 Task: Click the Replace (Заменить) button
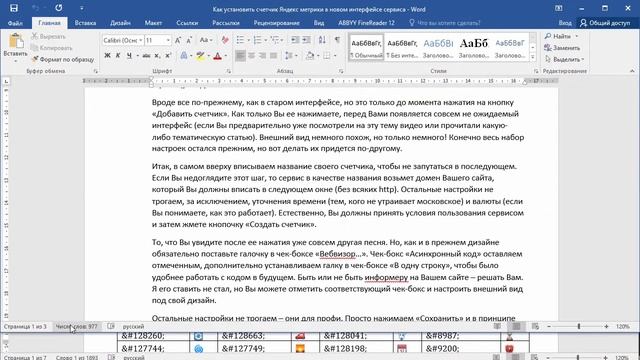pos(562,48)
